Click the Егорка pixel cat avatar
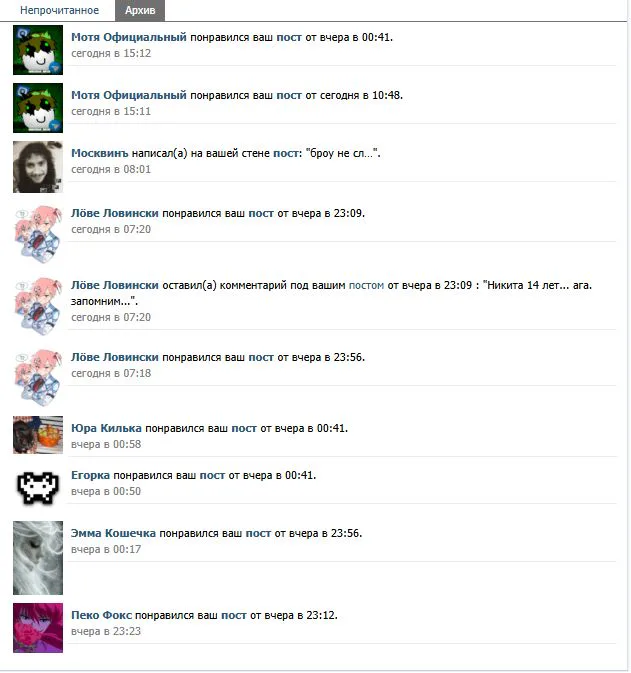631x673 pixels. coord(38,488)
